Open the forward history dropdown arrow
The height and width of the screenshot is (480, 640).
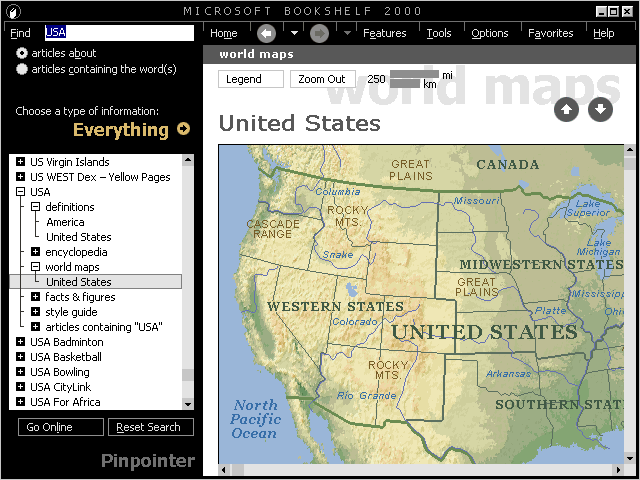347,33
